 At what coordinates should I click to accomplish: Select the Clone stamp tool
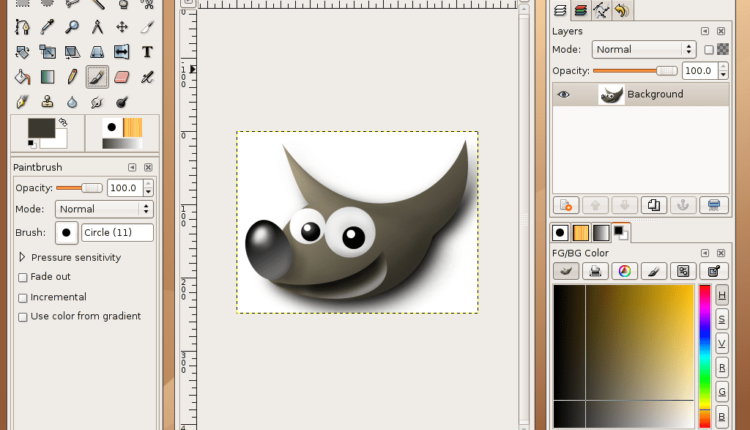pyautogui.click(x=47, y=102)
